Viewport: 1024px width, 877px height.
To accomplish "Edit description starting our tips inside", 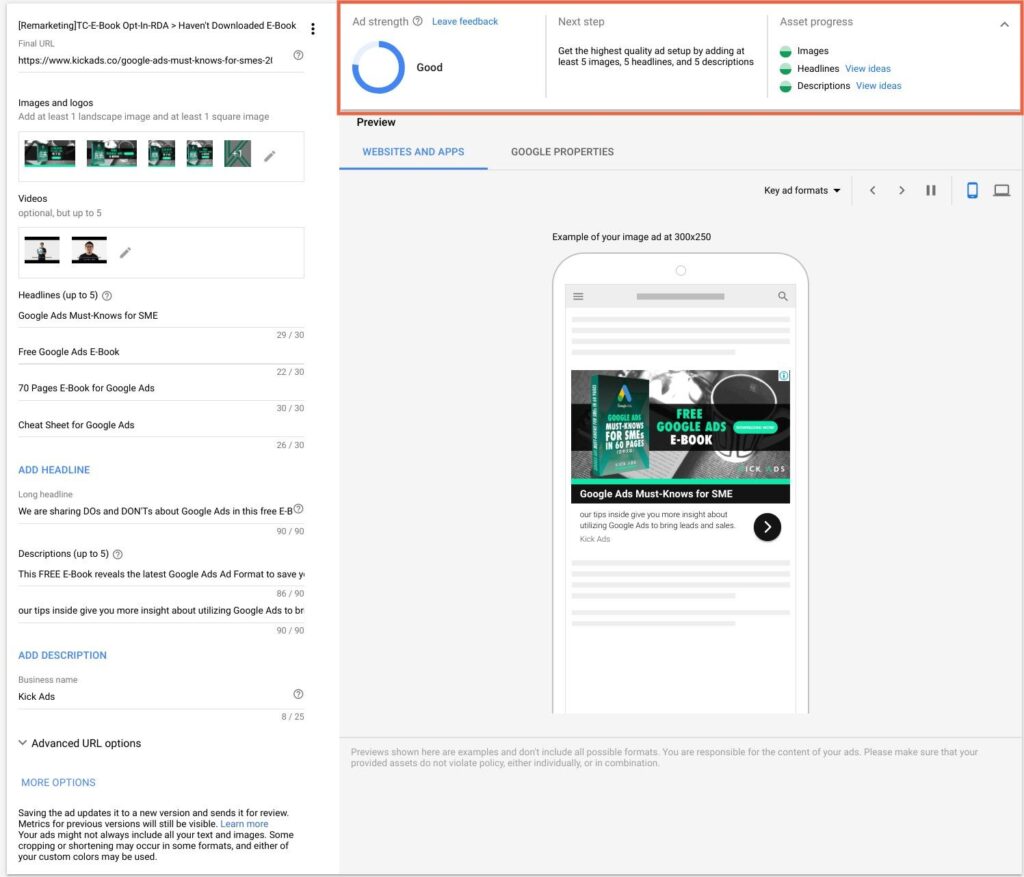I will click(x=161, y=611).
